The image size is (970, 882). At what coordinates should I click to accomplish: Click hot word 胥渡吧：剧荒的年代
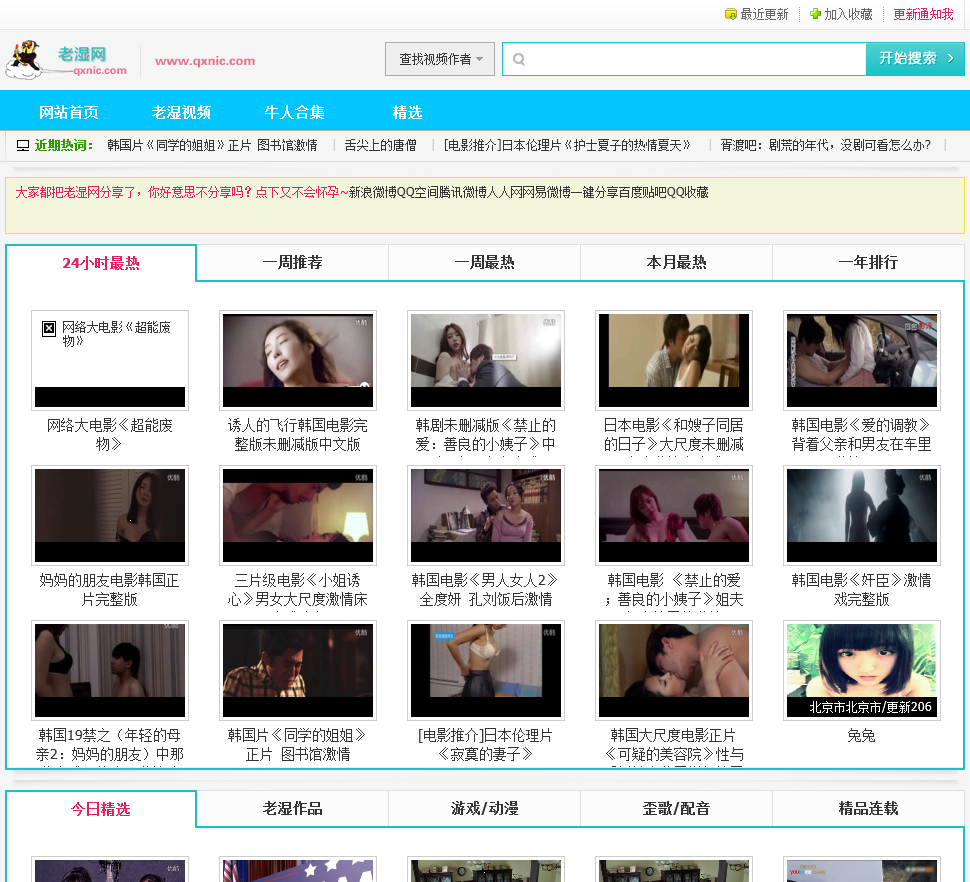point(825,145)
